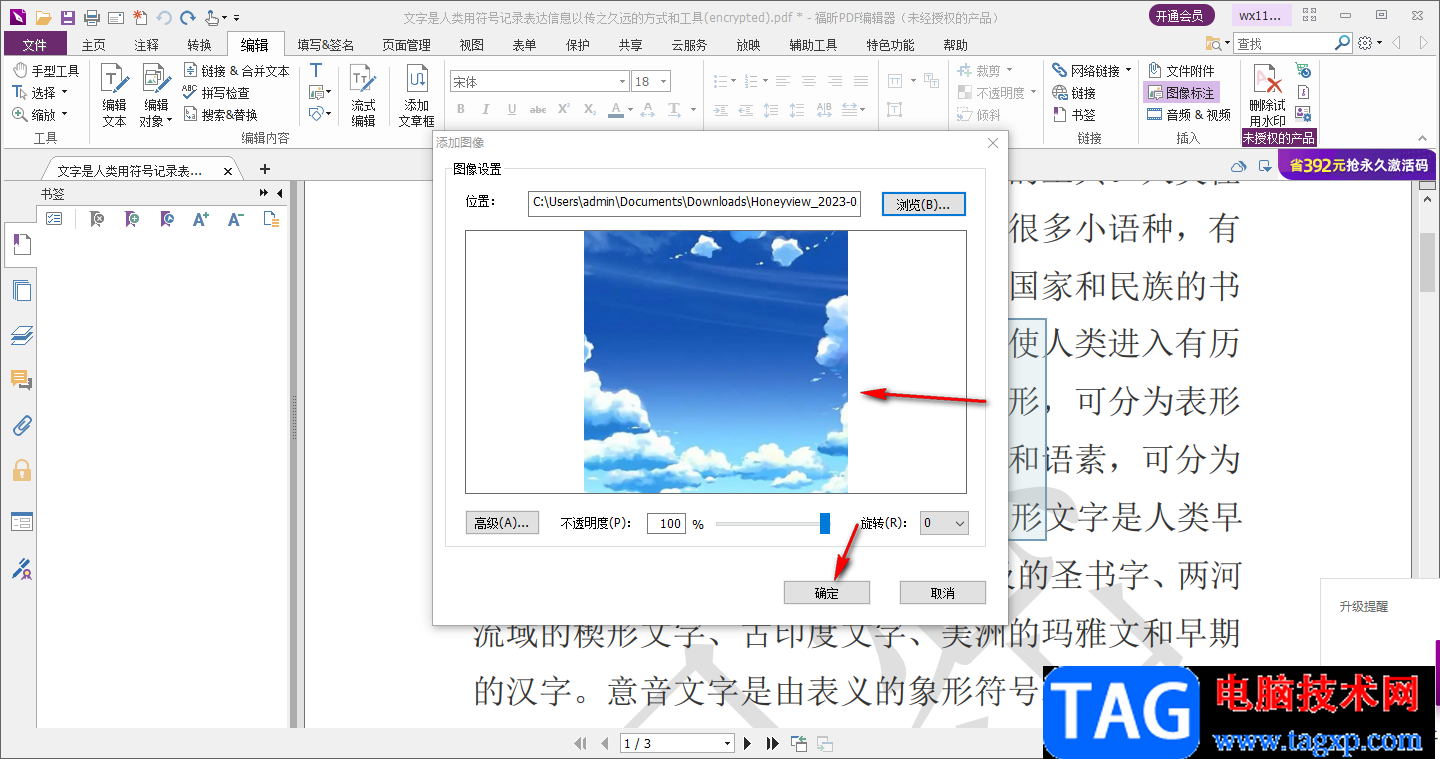This screenshot has width=1440, height=759.
Task: Click 删除试用水印 remove trial watermark
Action: [1267, 96]
